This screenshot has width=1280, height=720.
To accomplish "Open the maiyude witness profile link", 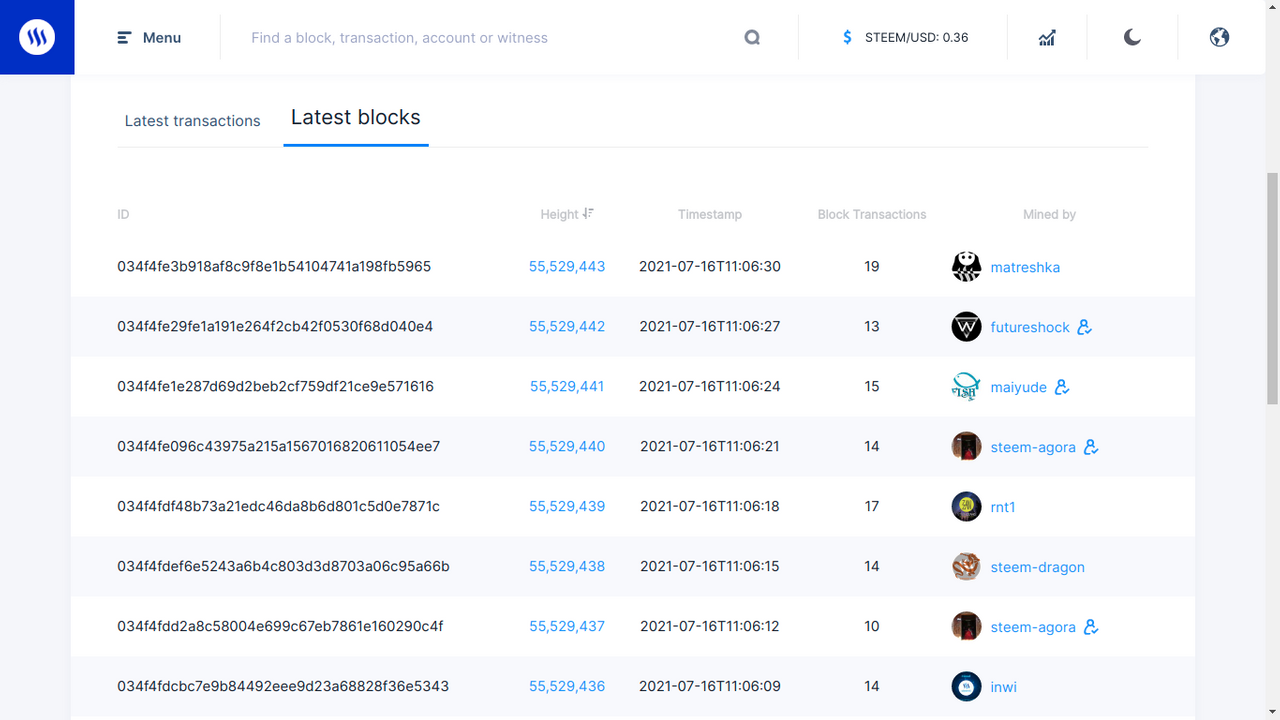I will (x=1018, y=387).
